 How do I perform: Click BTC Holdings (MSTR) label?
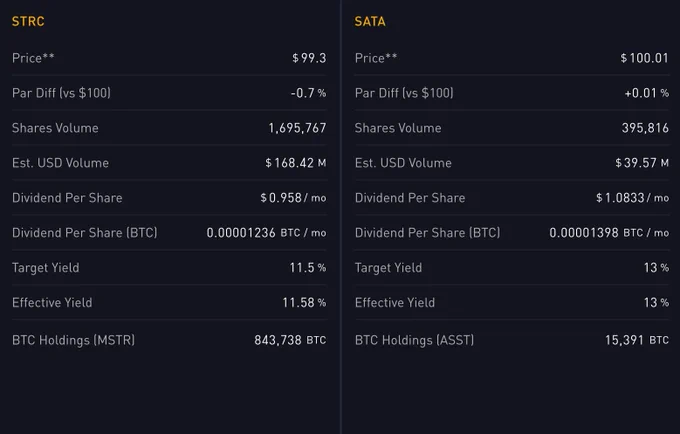click(73, 340)
